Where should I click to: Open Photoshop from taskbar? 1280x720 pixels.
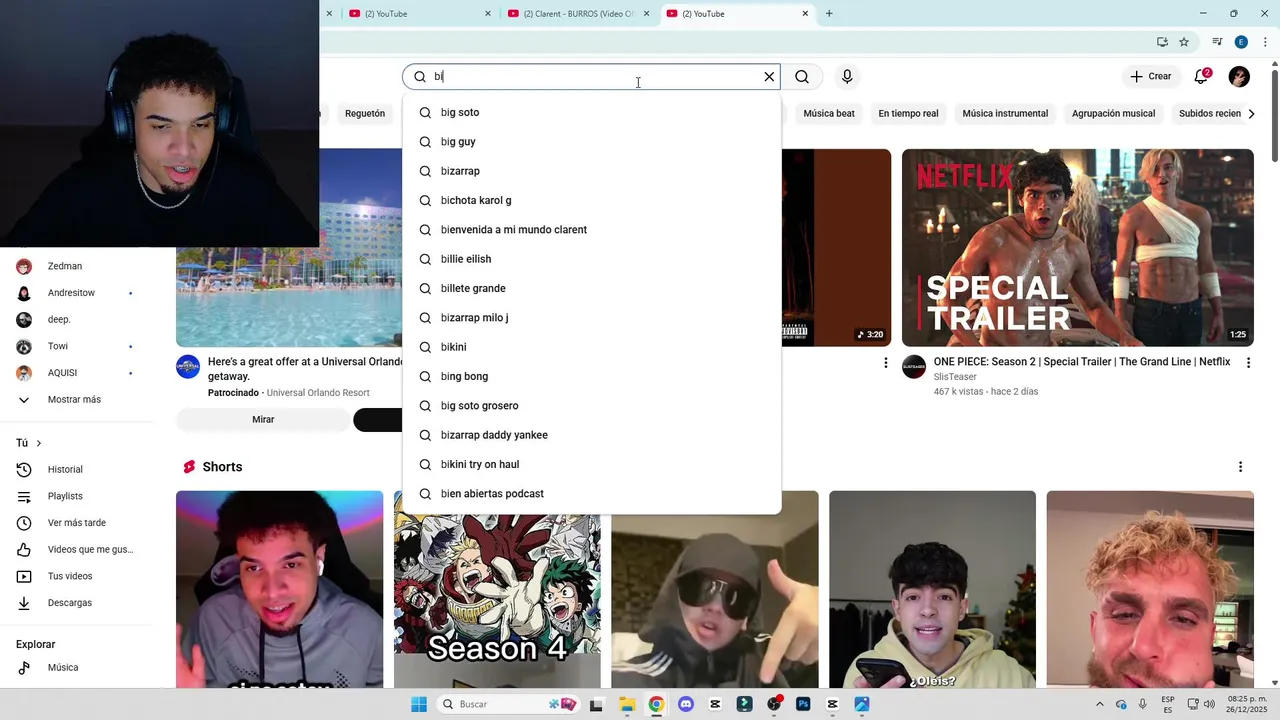tap(803, 704)
